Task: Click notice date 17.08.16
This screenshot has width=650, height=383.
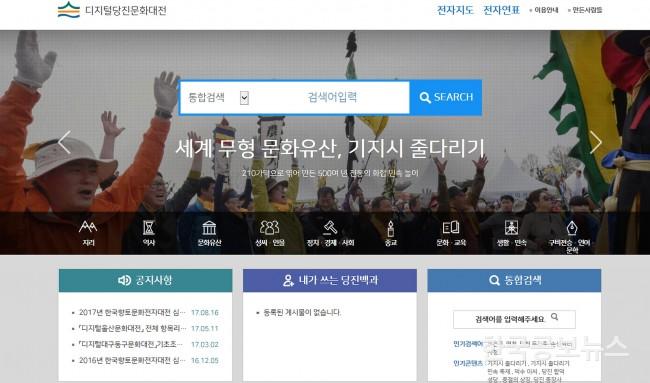Action: (x=205, y=313)
